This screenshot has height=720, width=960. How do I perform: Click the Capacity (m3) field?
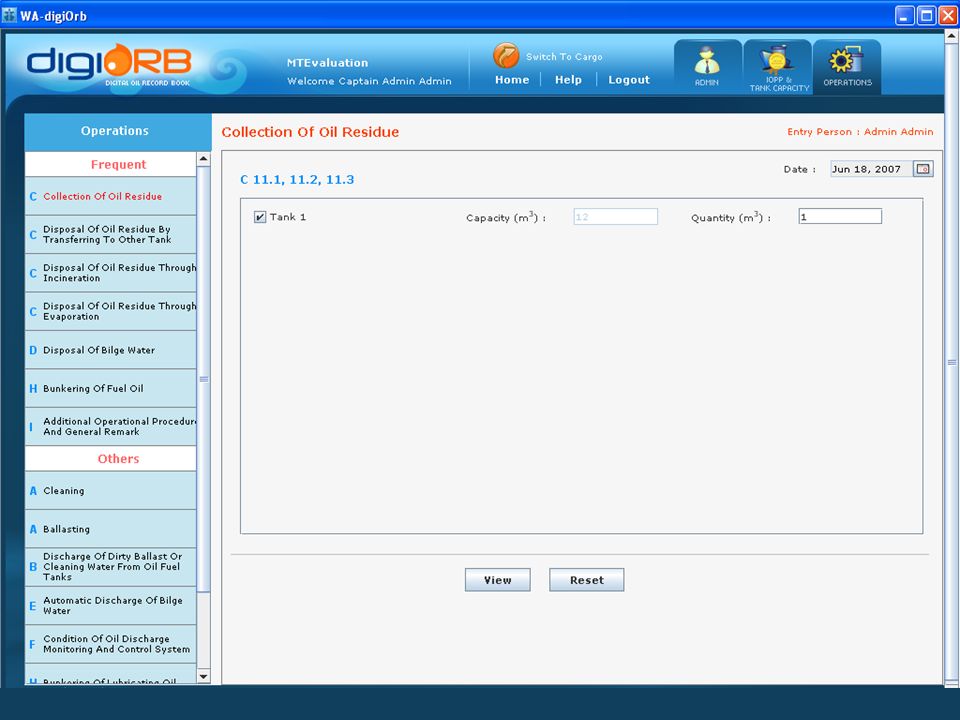pos(615,217)
